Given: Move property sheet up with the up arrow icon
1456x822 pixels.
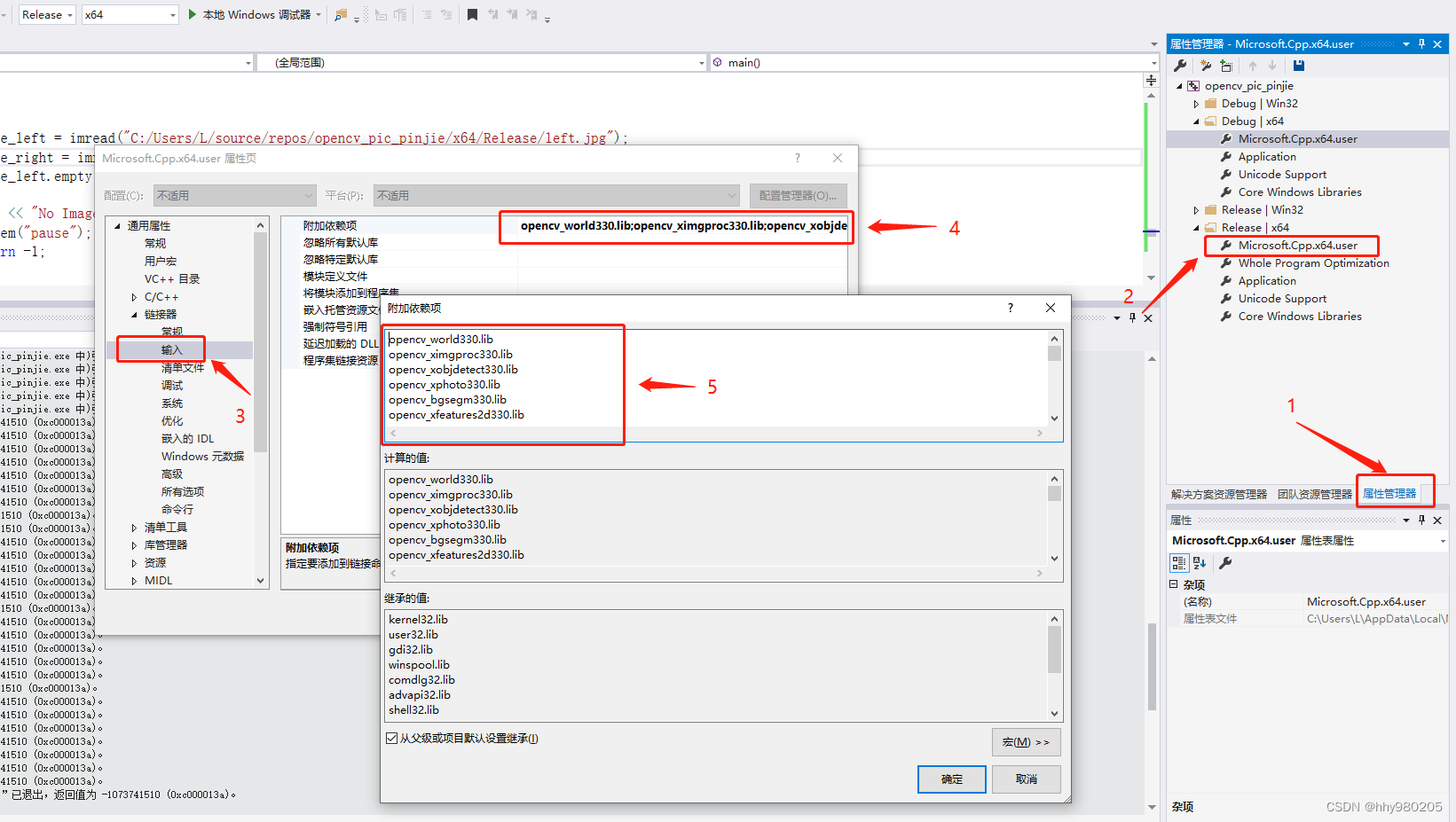Looking at the screenshot, I should (1253, 66).
